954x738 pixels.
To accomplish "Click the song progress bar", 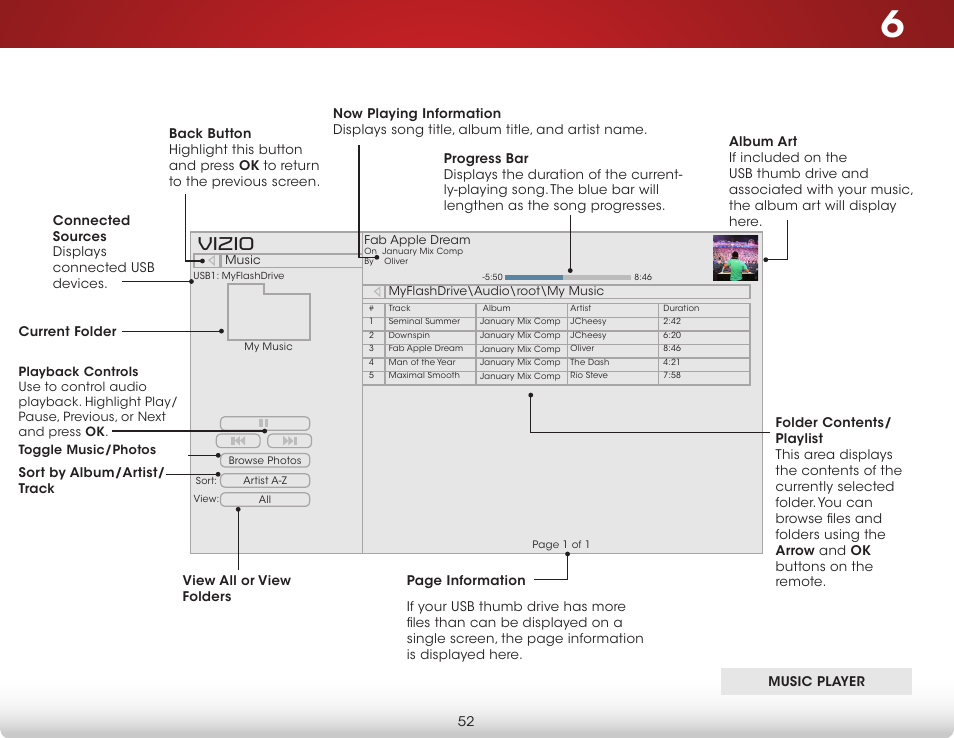I will point(568,277).
